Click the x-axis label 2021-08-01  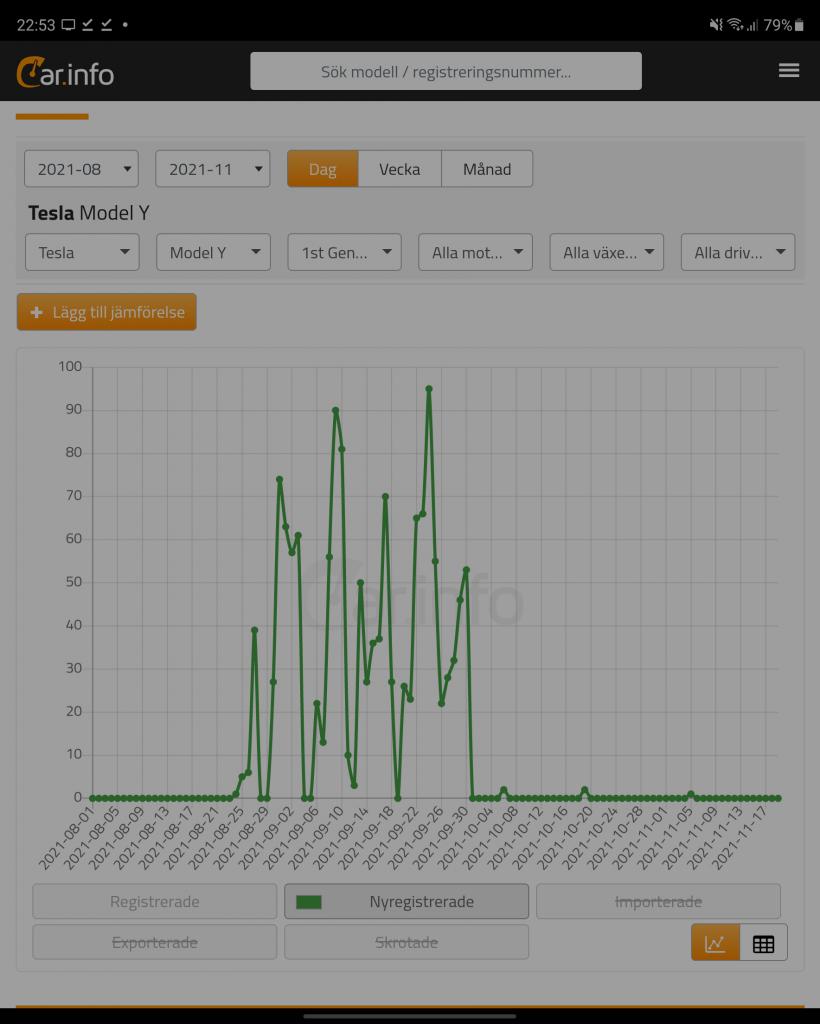(x=67, y=837)
